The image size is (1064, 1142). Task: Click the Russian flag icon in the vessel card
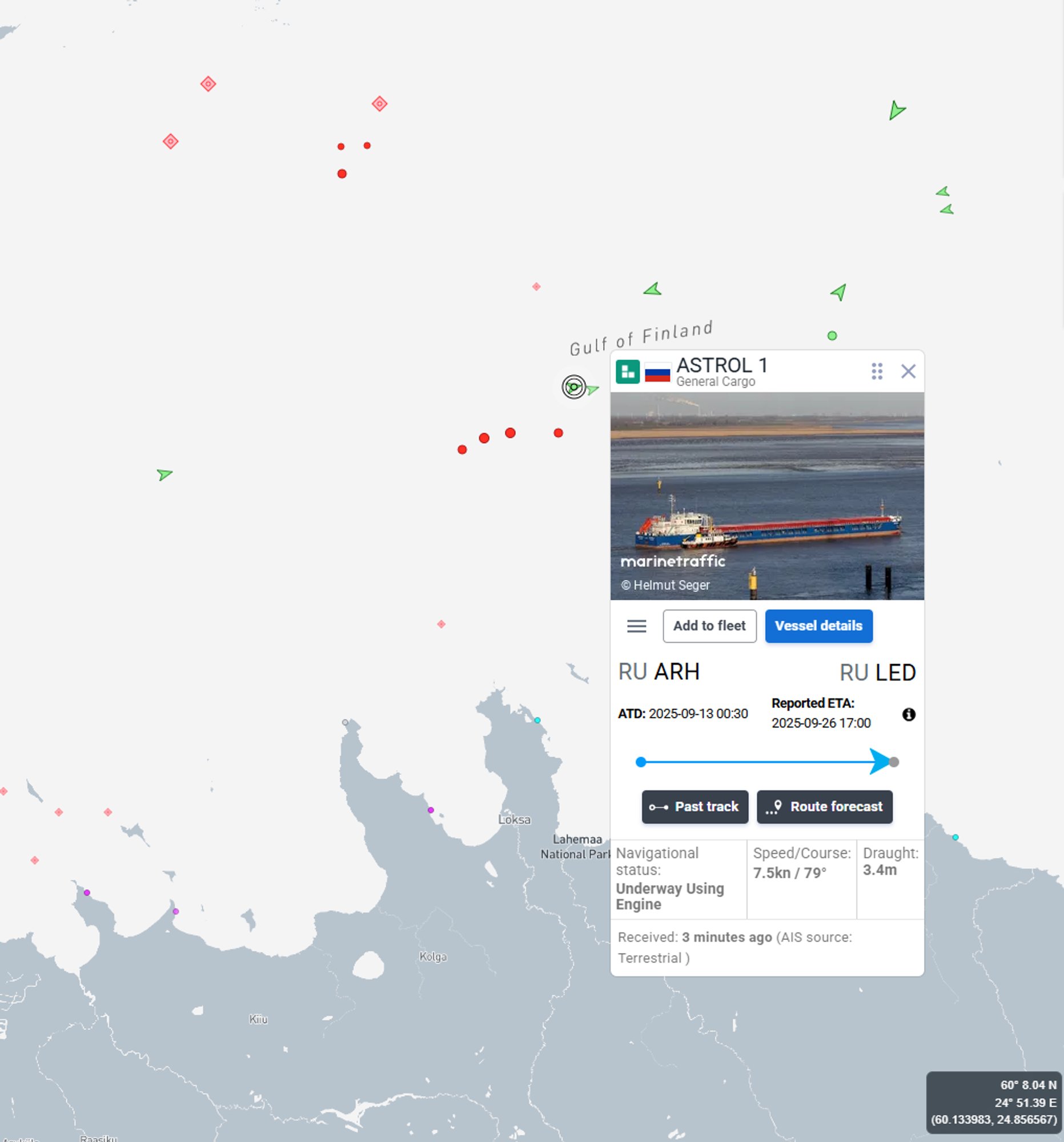[x=657, y=372]
